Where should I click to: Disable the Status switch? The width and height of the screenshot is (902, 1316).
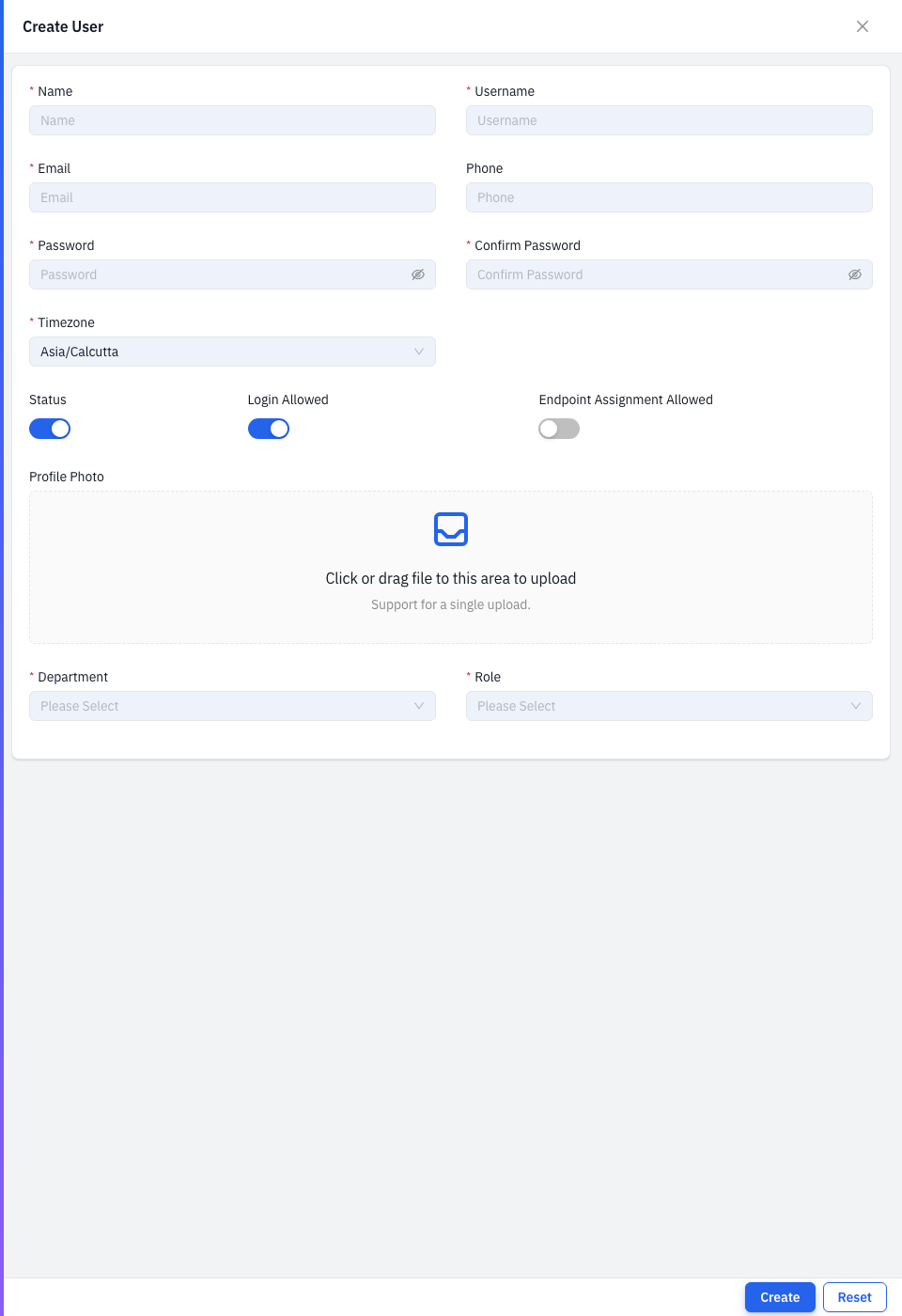point(50,429)
